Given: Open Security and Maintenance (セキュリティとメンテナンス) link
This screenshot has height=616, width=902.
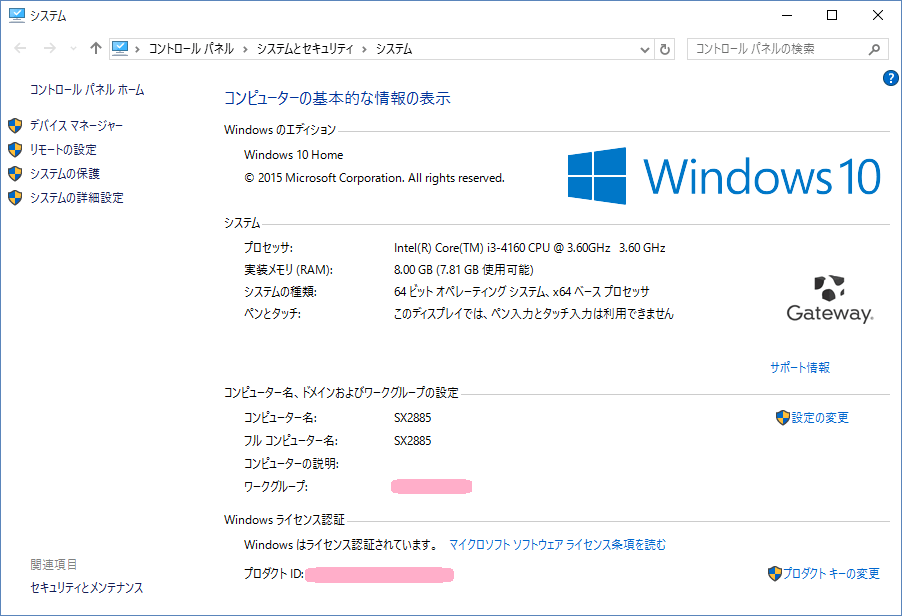Looking at the screenshot, I should (87, 587).
